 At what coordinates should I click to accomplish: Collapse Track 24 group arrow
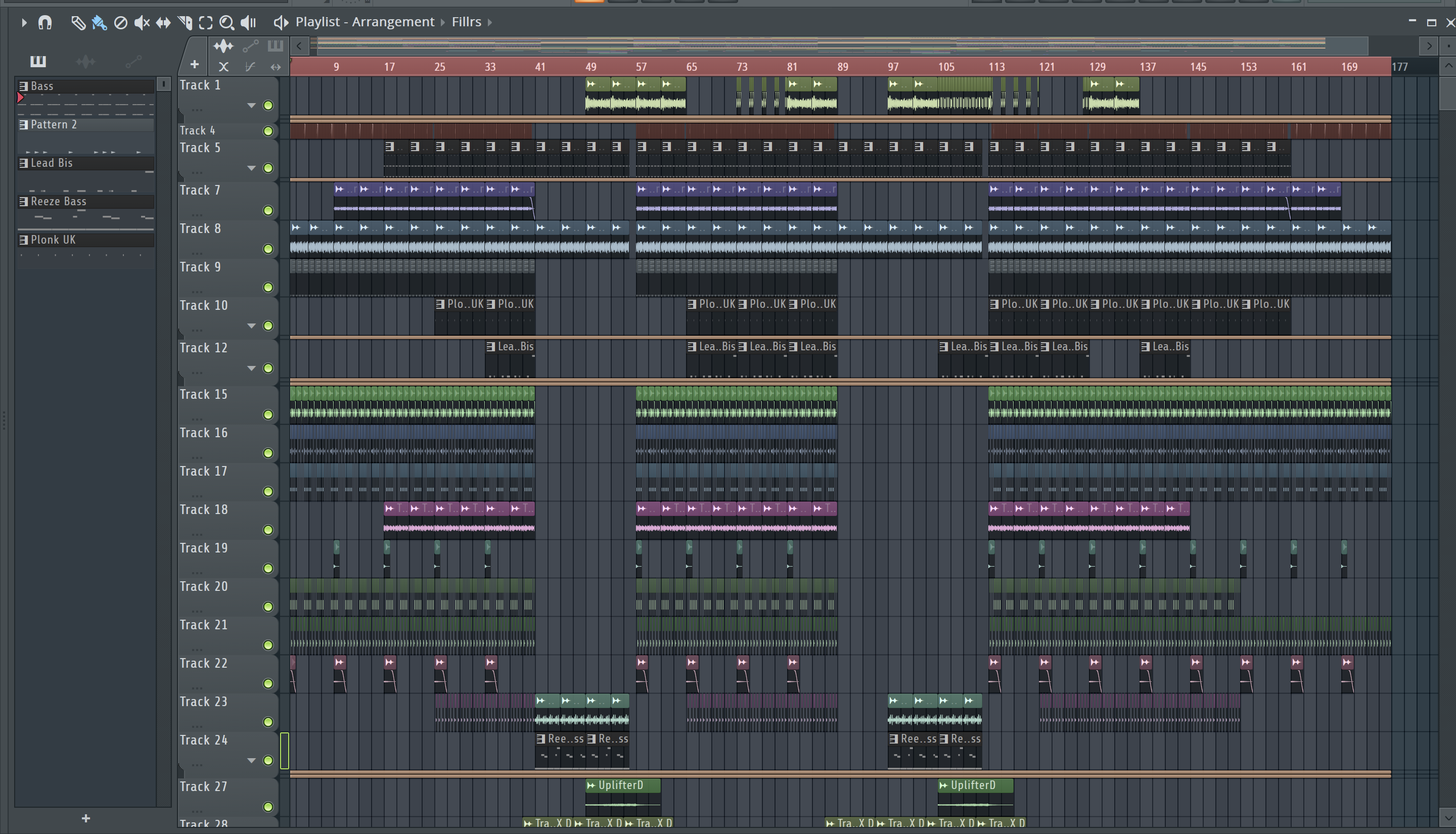(x=251, y=761)
